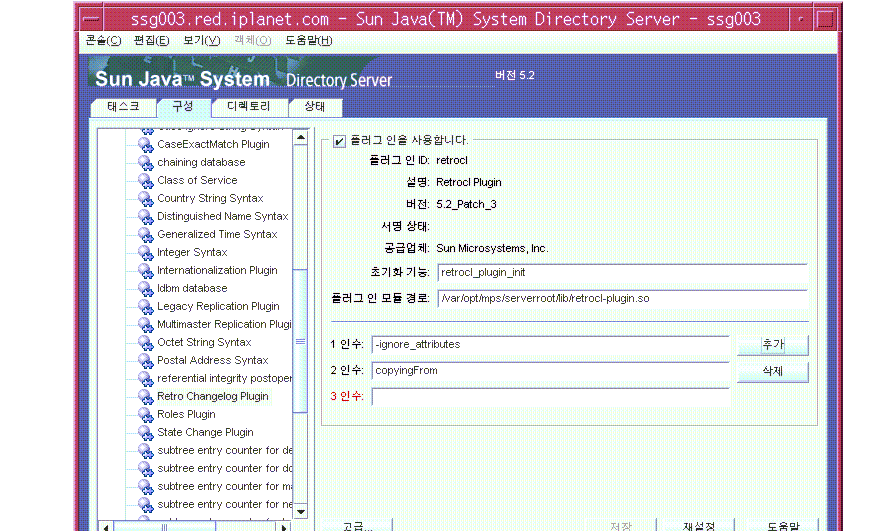Click the empty argument 3 field

(x=551, y=397)
